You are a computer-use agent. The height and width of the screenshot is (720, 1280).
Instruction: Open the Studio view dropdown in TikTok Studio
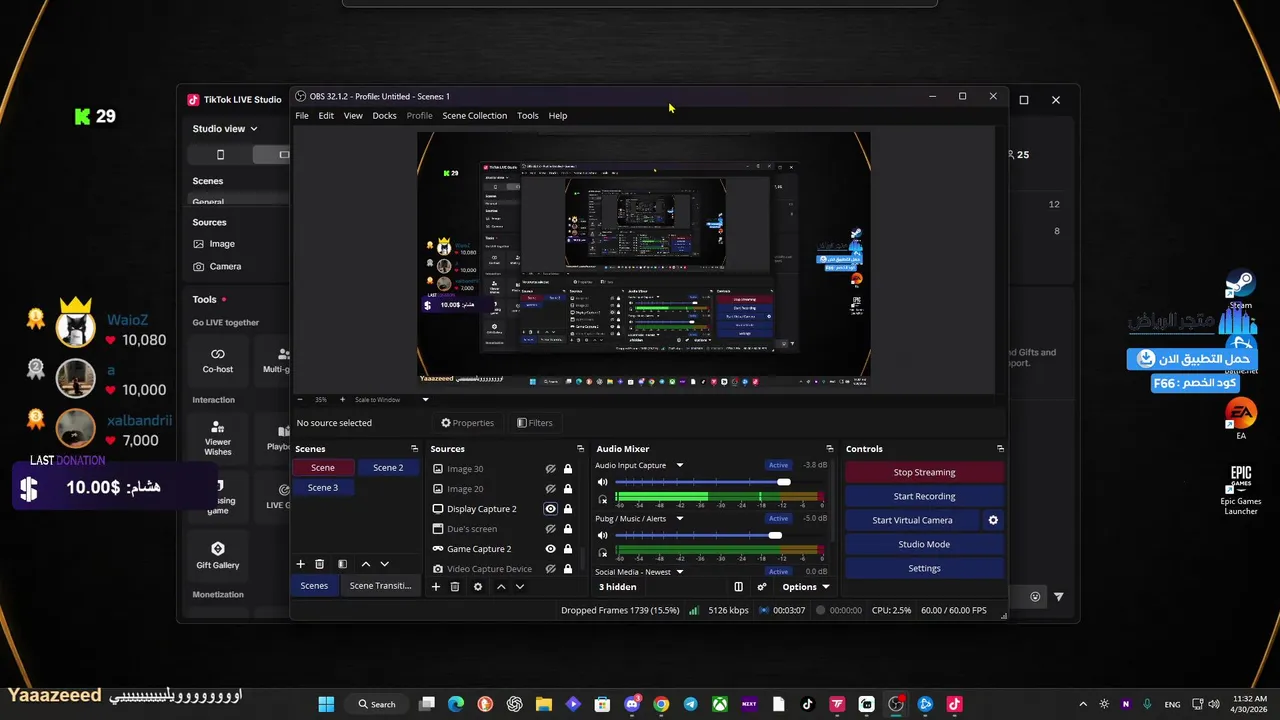[x=225, y=129]
